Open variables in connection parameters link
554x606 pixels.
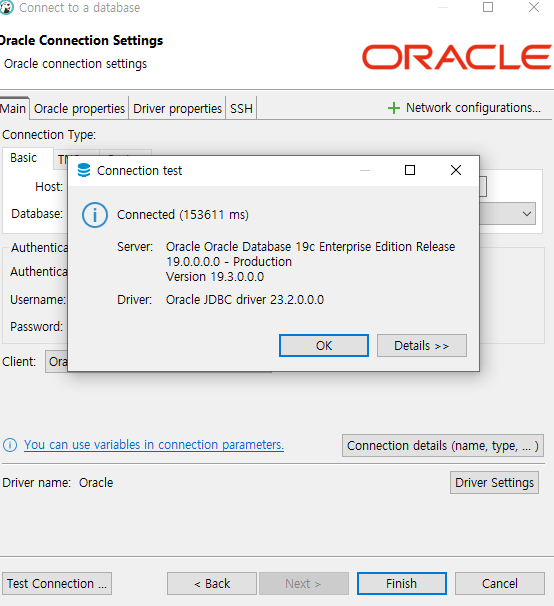[x=154, y=445]
